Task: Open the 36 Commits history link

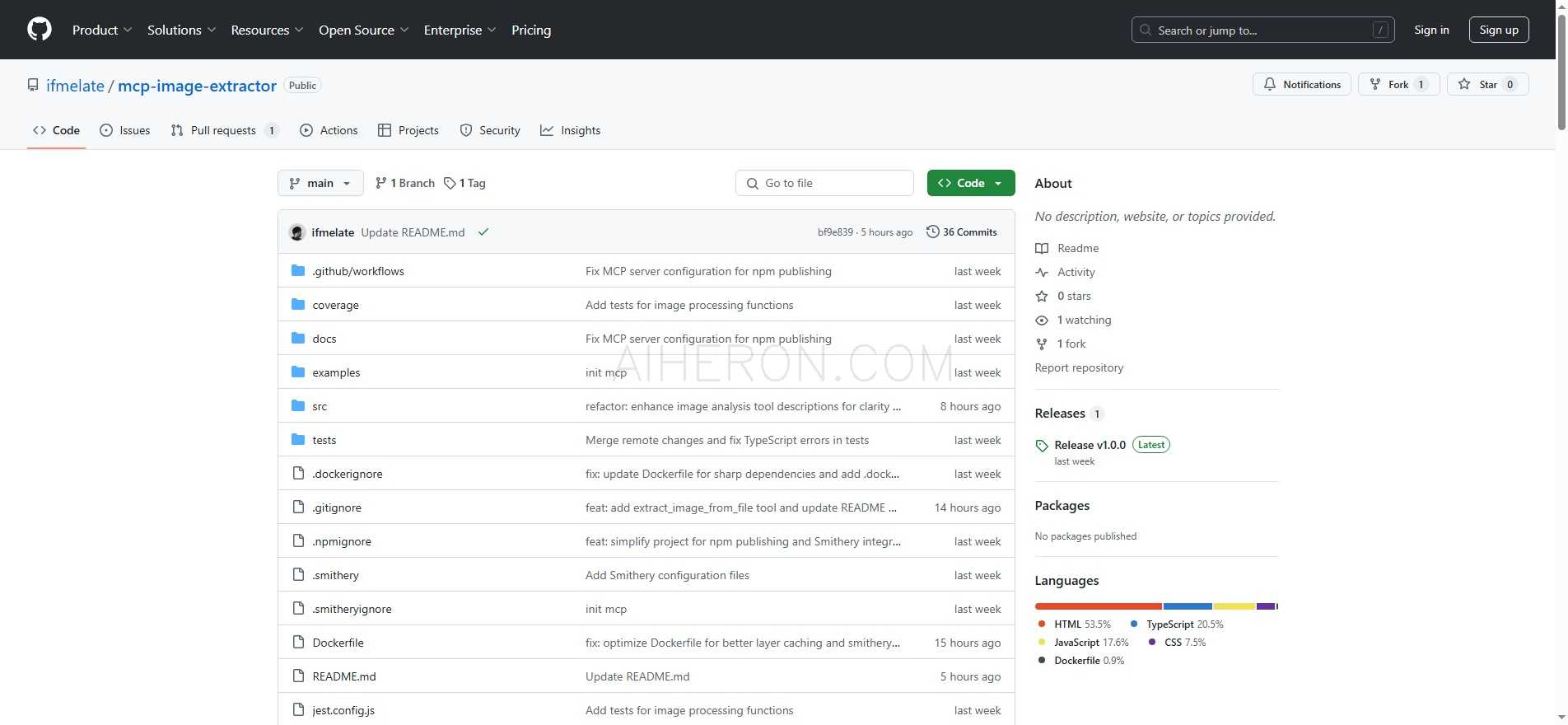Action: 962,232
